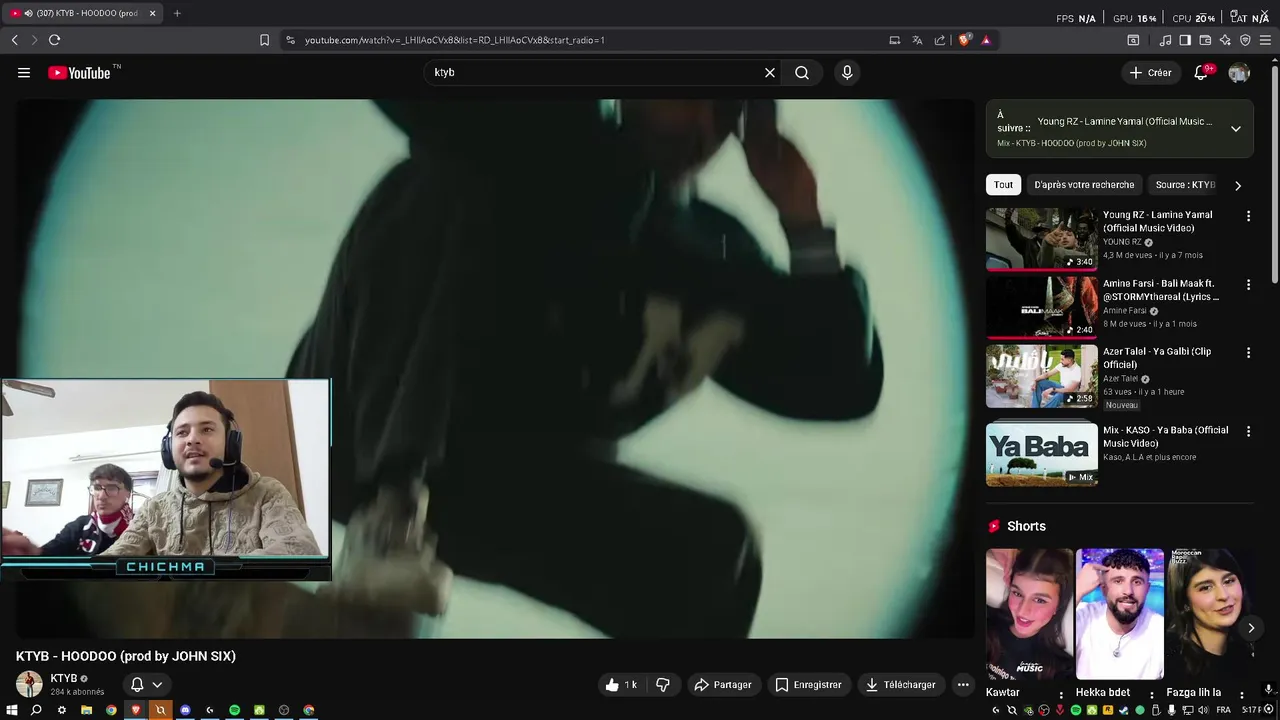Collapse the Mix playlist panel chevron
Viewport: 1280px width, 720px height.
click(1236, 129)
